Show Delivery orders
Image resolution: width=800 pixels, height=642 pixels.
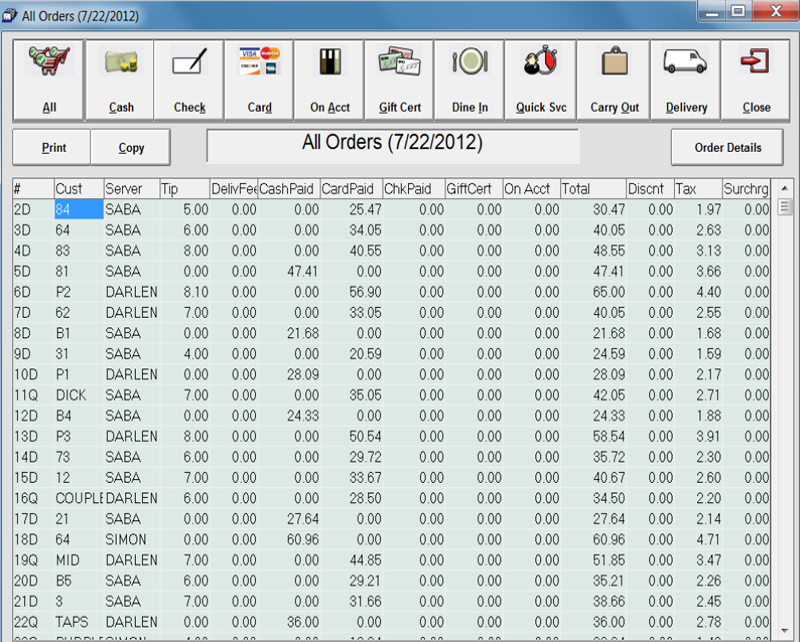[686, 80]
